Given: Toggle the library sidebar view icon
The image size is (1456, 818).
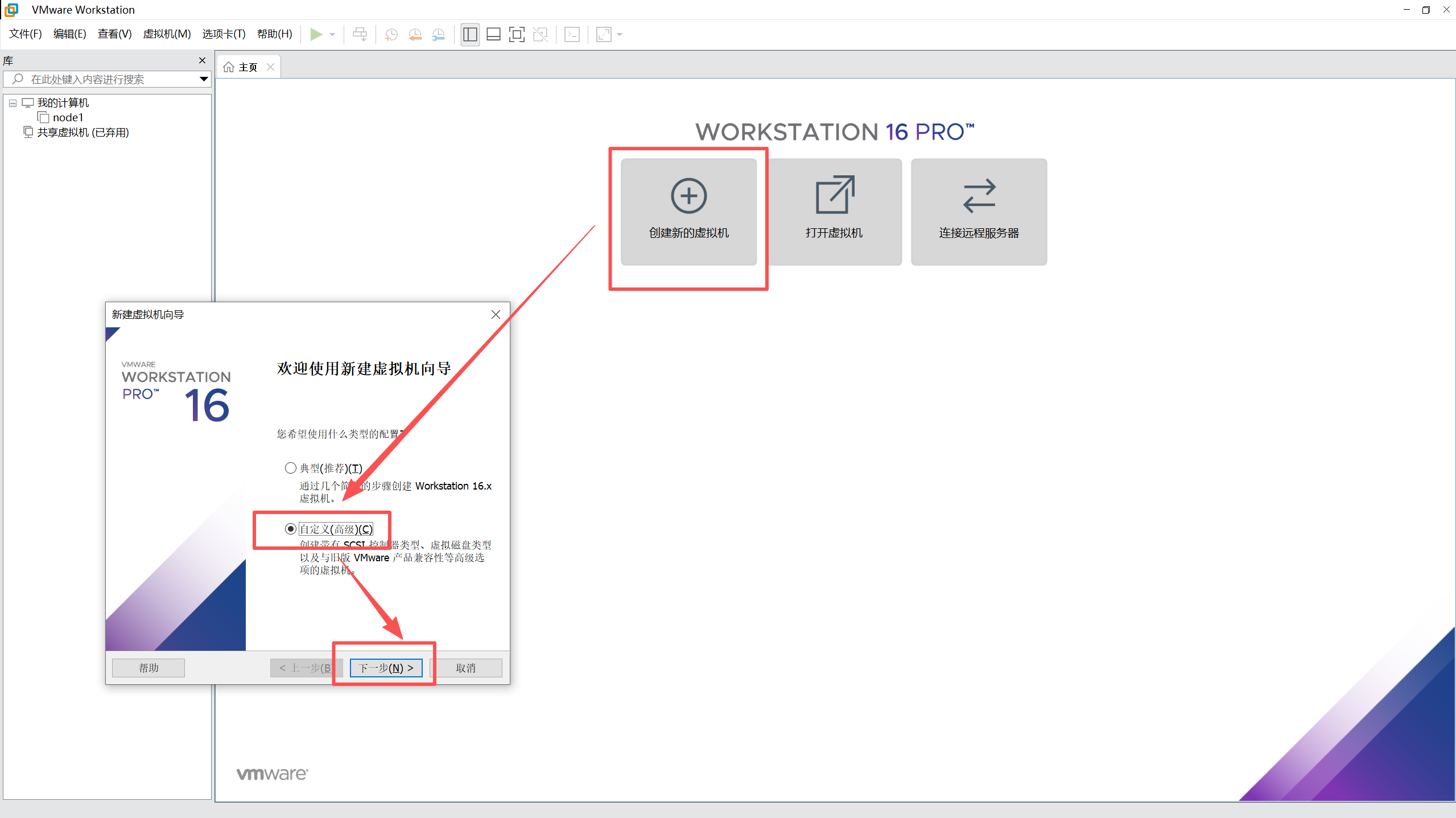Looking at the screenshot, I should point(470,35).
